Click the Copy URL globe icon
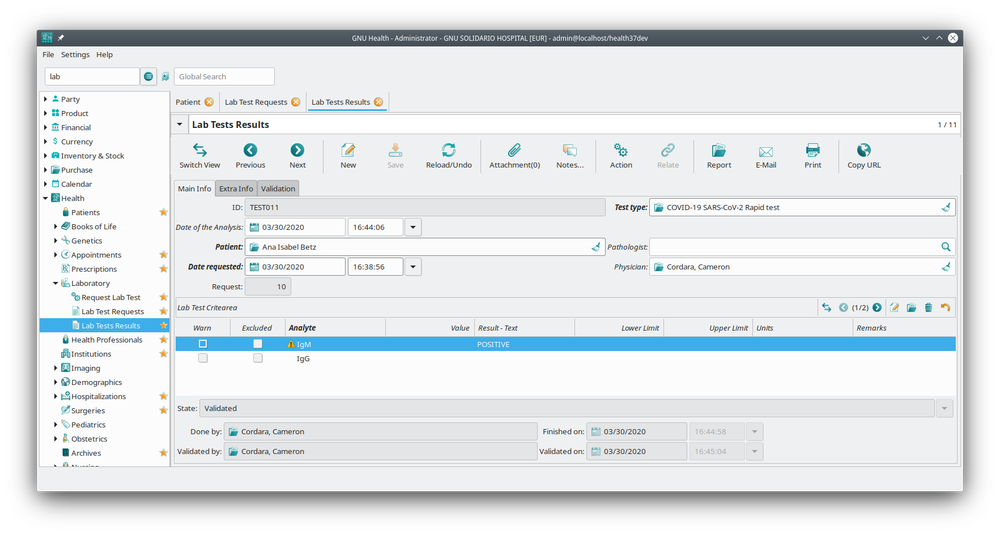This screenshot has width=1000, height=535. (864, 150)
